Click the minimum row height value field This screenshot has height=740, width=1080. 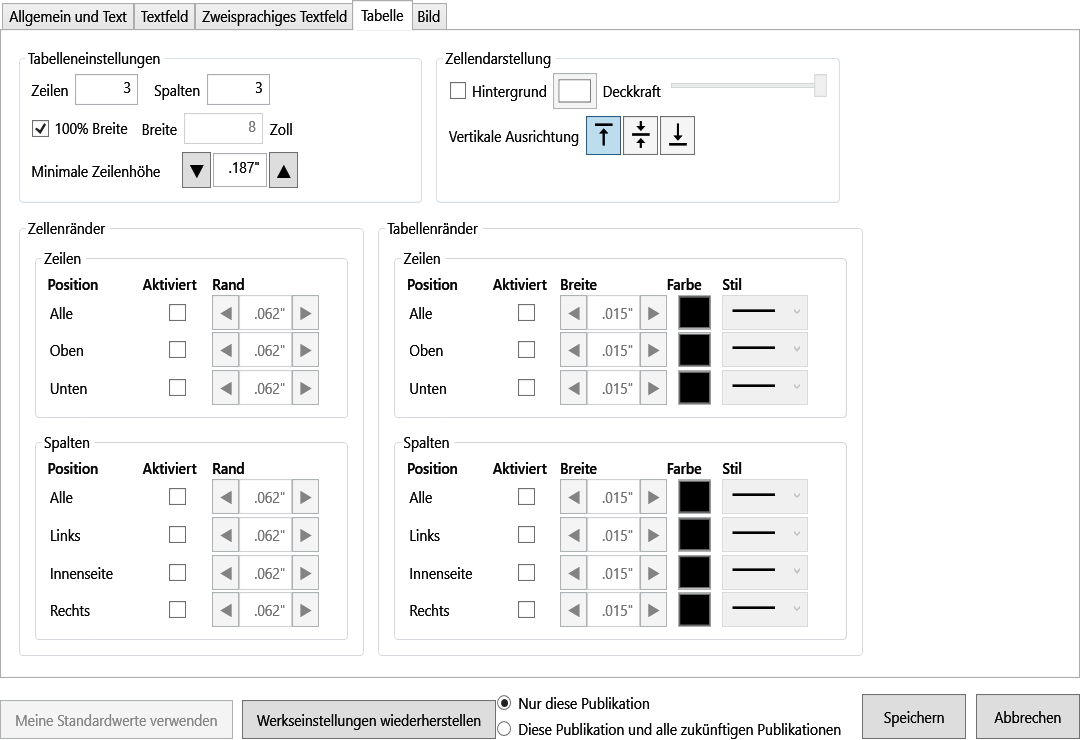240,169
